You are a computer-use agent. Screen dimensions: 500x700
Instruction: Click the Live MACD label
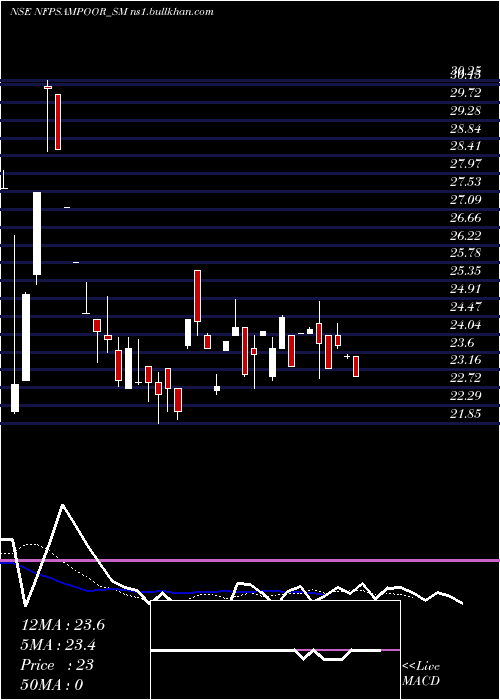[x=421, y=673]
